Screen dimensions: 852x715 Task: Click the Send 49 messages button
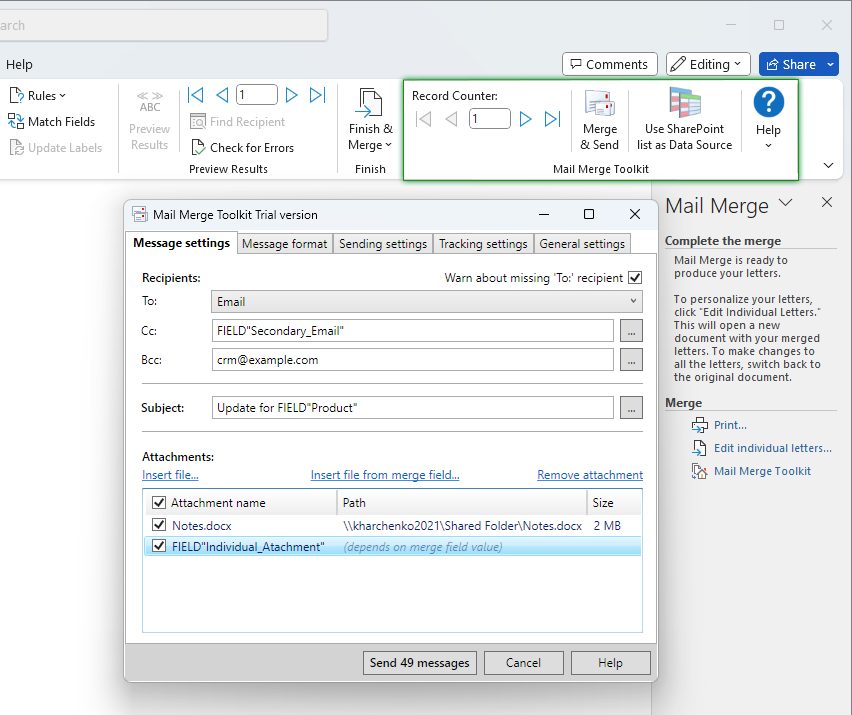coord(419,663)
